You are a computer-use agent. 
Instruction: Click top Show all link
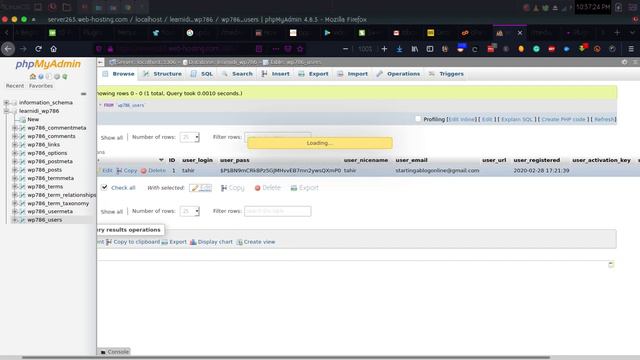pyautogui.click(x=111, y=138)
